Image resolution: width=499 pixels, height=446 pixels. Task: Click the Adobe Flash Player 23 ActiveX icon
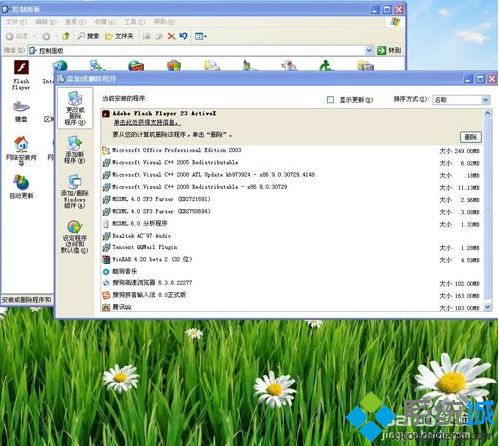coord(106,114)
